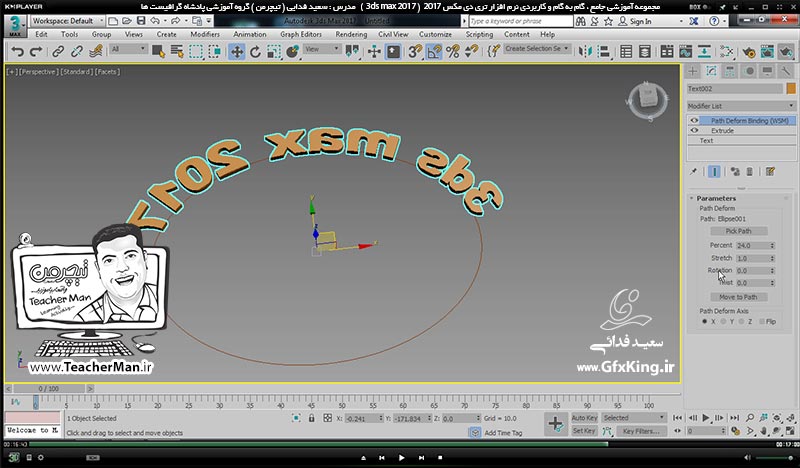Toggle Auto Key animation mode

point(584,418)
